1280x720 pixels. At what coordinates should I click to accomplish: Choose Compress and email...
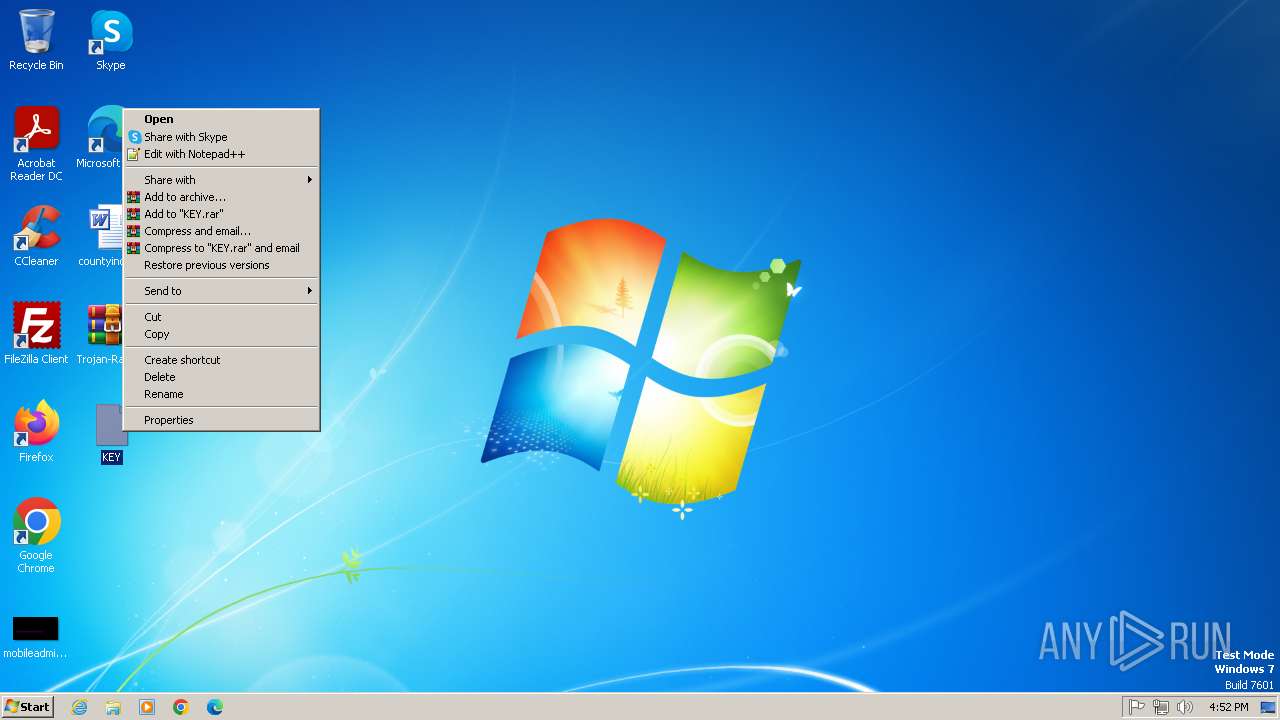pyautogui.click(x=221, y=231)
